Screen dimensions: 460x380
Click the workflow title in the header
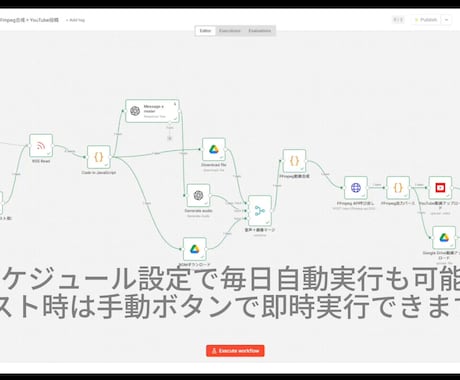(29, 20)
